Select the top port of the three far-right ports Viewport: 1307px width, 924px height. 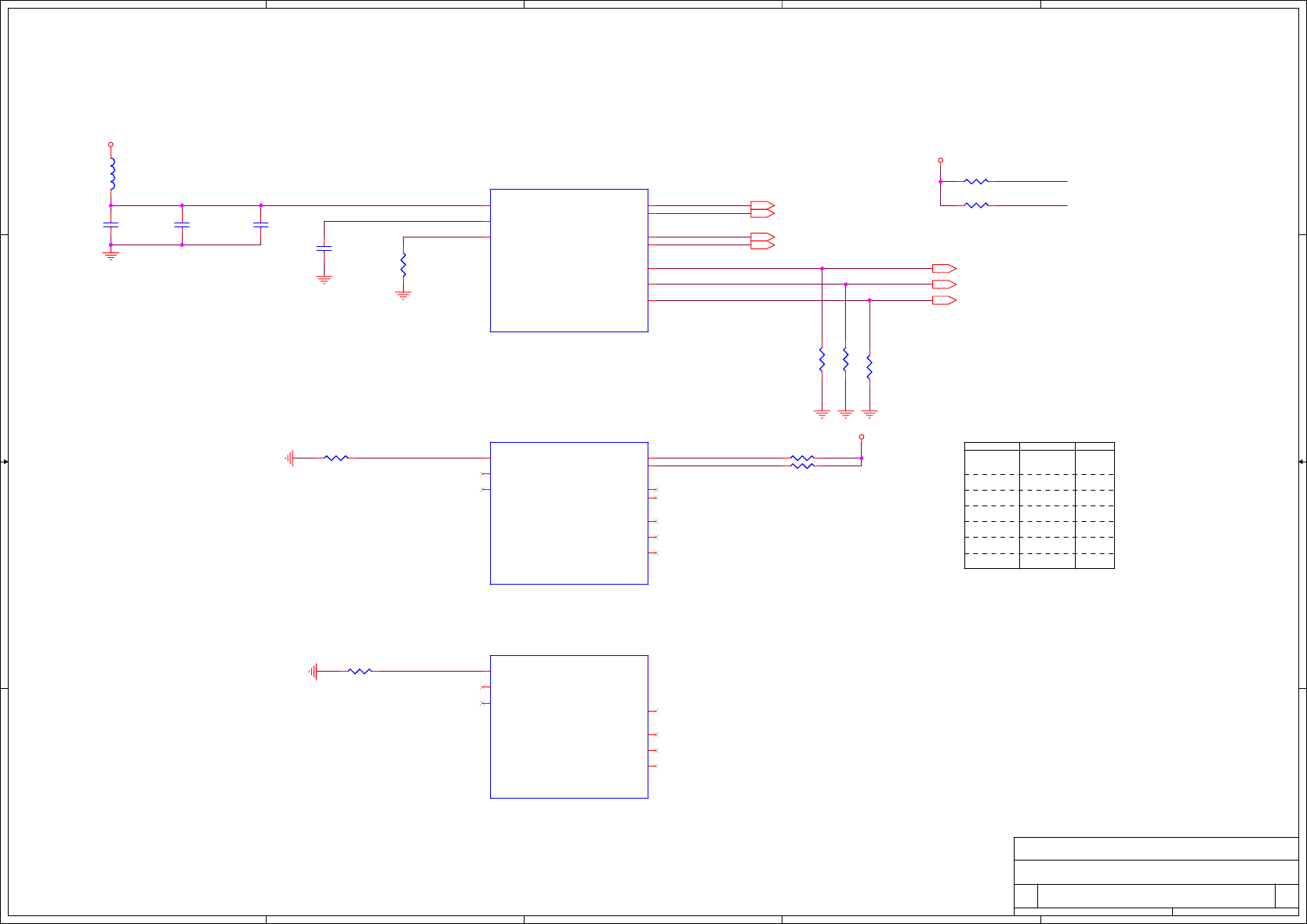pyautogui.click(x=944, y=269)
